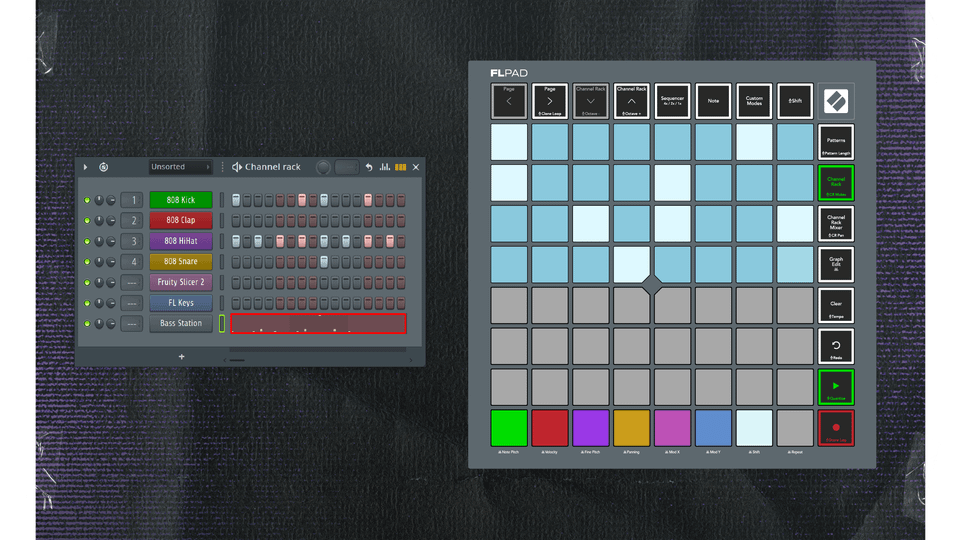Open the graph editor bars icon
This screenshot has width=960, height=540.
tap(384, 167)
